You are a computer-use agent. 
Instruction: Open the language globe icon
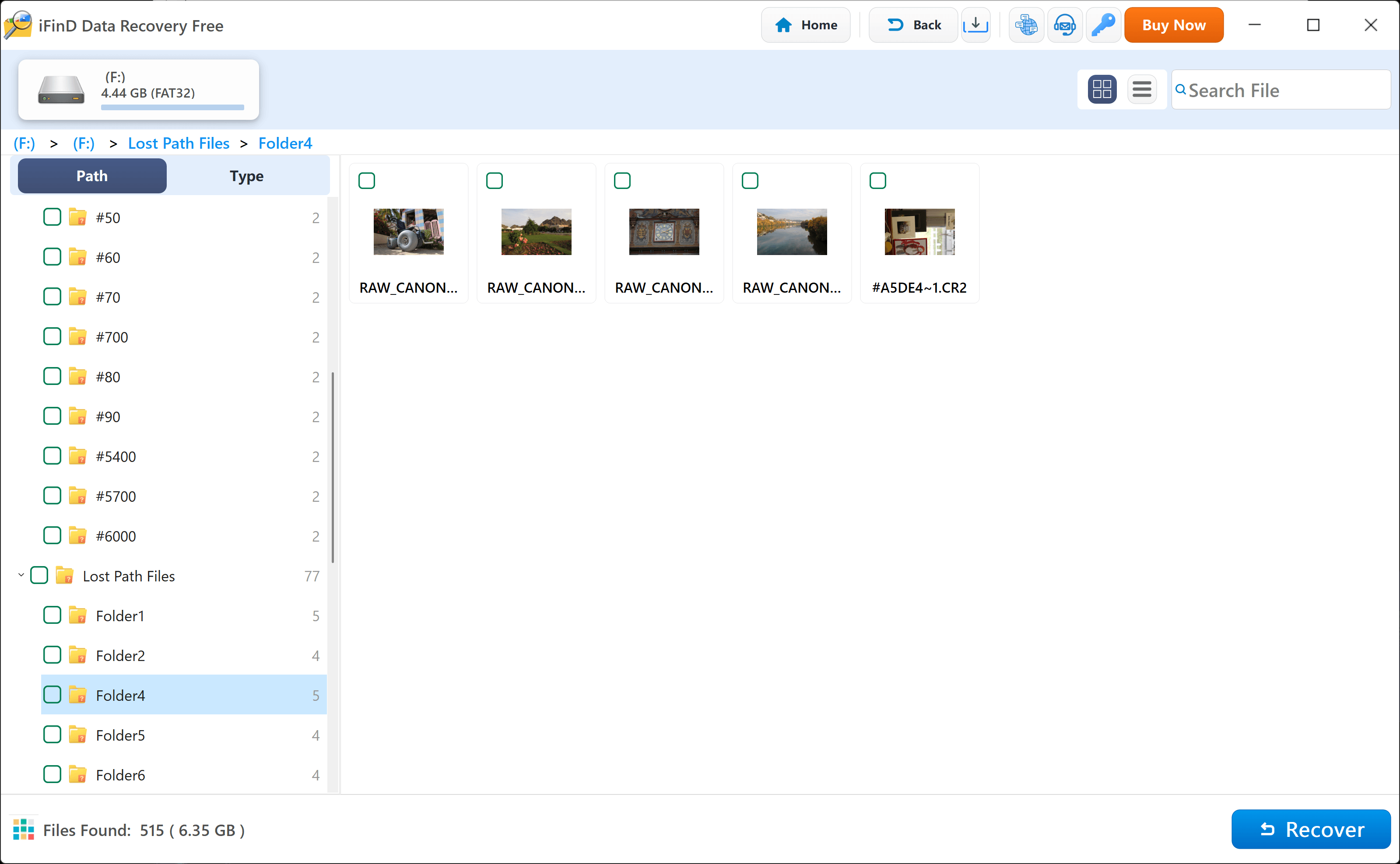(1026, 25)
